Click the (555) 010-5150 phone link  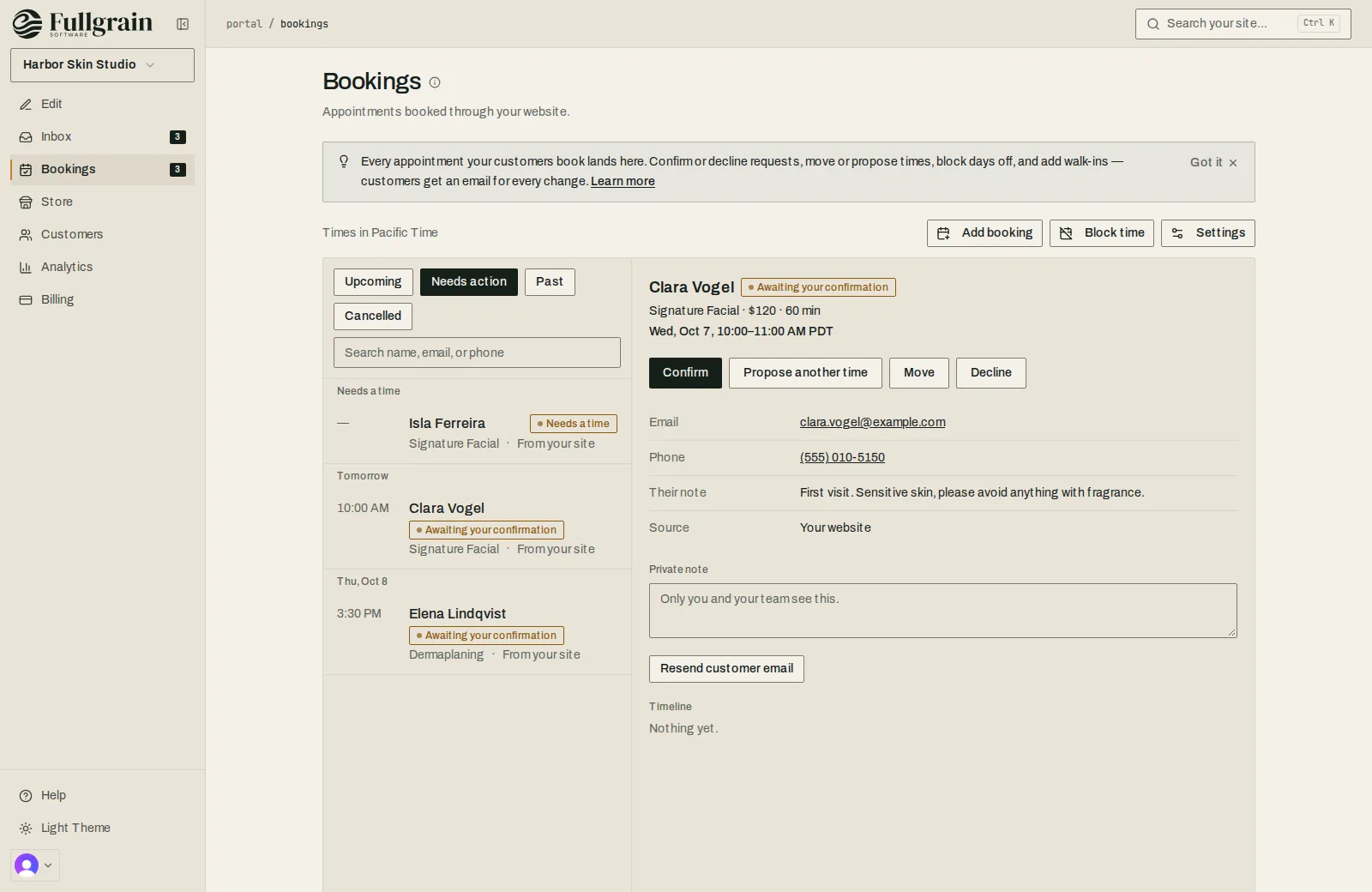click(x=842, y=457)
